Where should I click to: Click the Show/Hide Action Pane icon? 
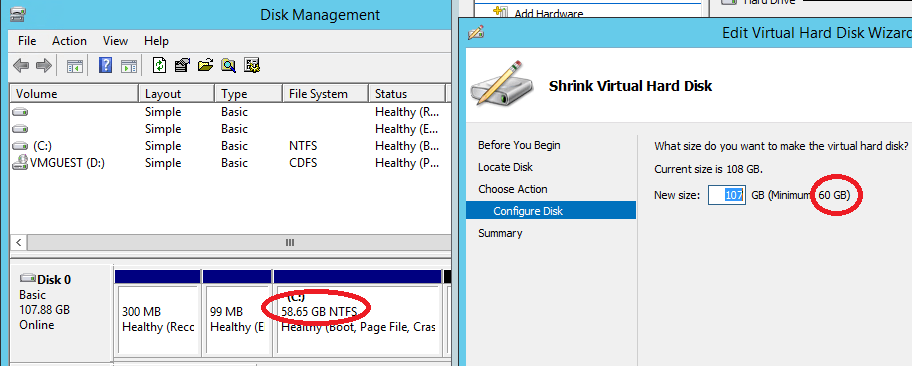pyautogui.click(x=129, y=65)
